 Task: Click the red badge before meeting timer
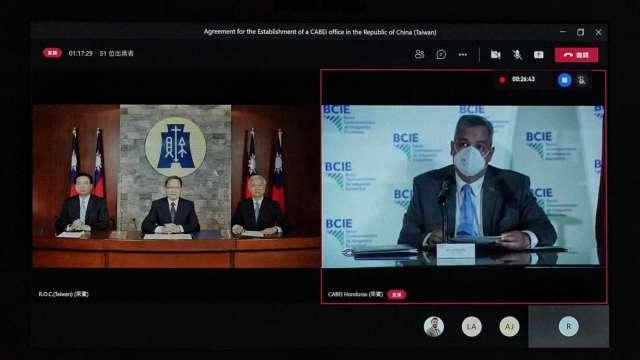[x=53, y=53]
